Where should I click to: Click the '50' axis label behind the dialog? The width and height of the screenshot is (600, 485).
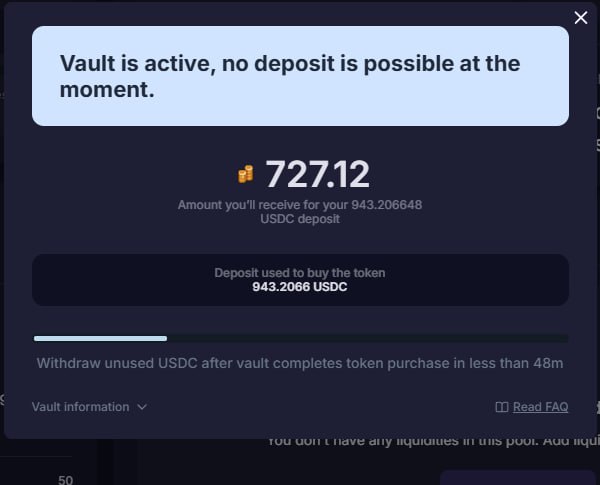[65, 480]
